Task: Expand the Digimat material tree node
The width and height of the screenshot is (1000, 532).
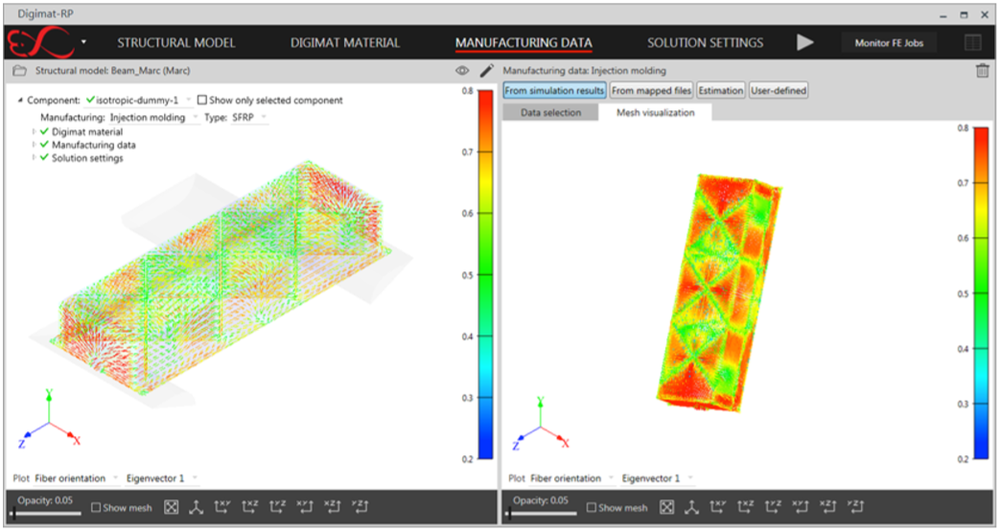Action: pos(34,131)
